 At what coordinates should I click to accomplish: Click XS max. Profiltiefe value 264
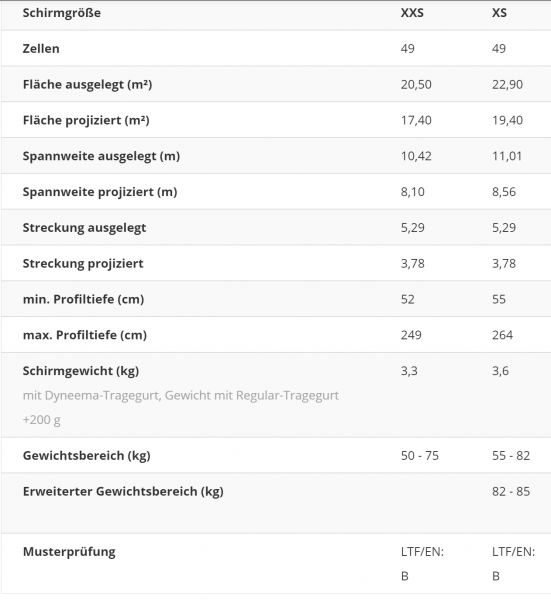pos(502,335)
